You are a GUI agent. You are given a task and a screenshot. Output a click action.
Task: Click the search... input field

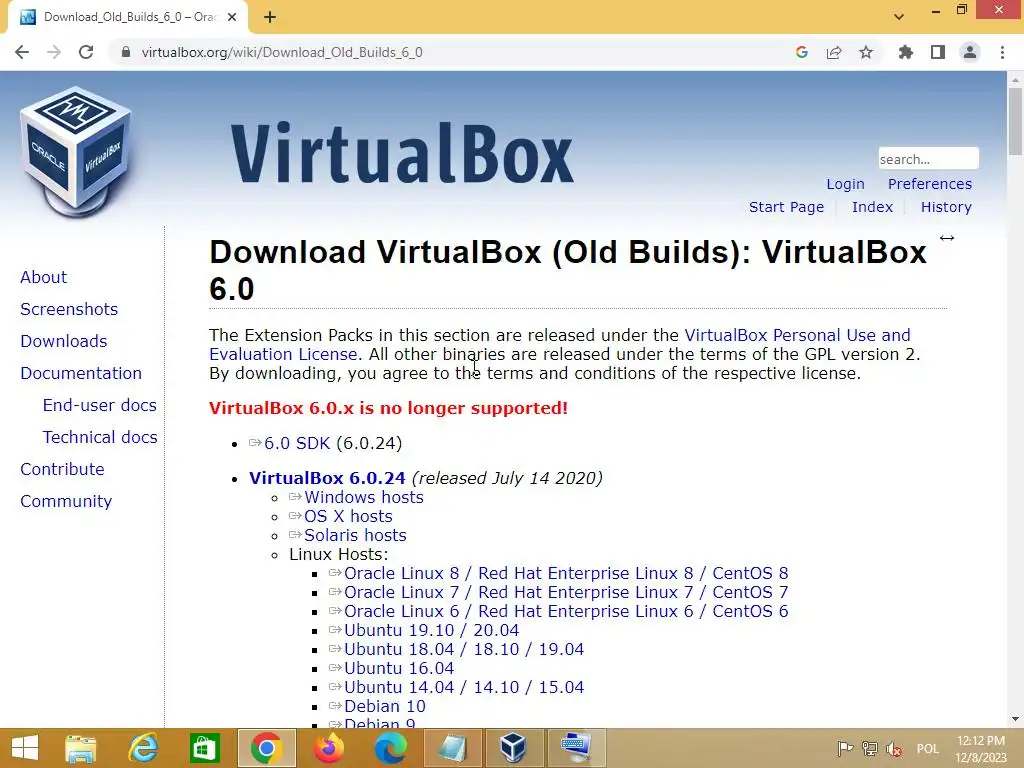pos(928,159)
